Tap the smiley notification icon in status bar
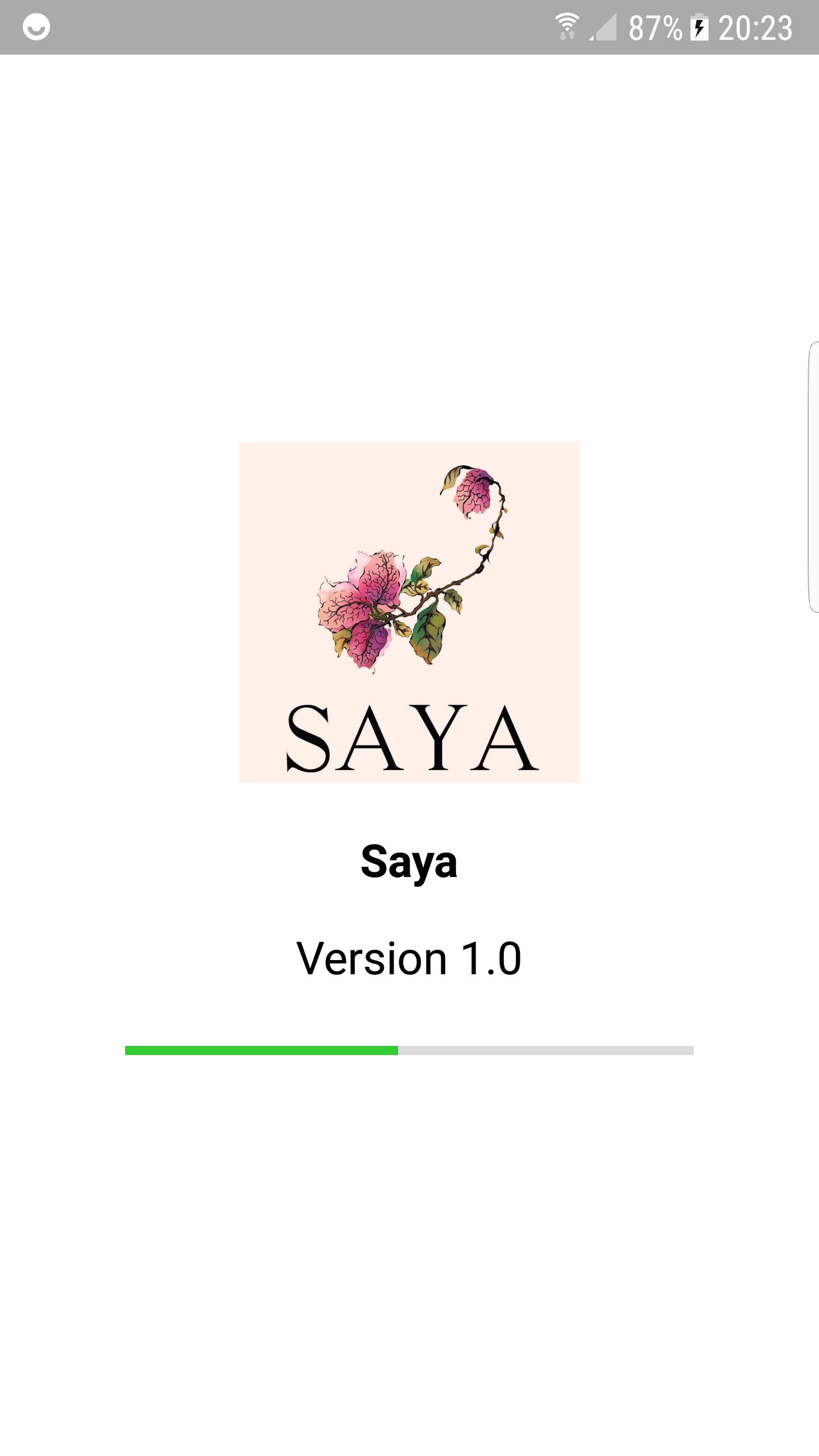 coord(36,27)
